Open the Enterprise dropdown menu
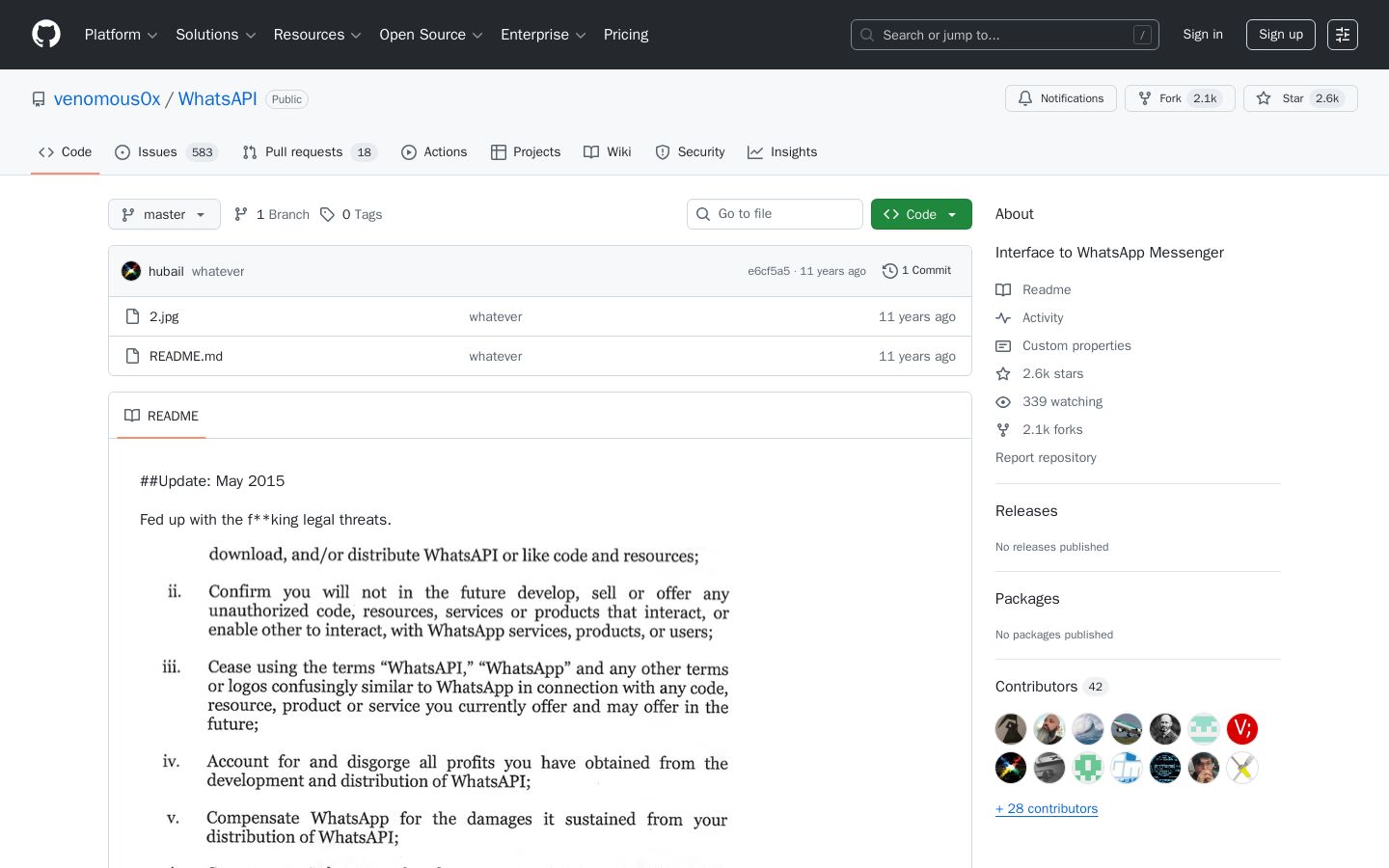Image resolution: width=1389 pixels, height=868 pixels. [543, 35]
